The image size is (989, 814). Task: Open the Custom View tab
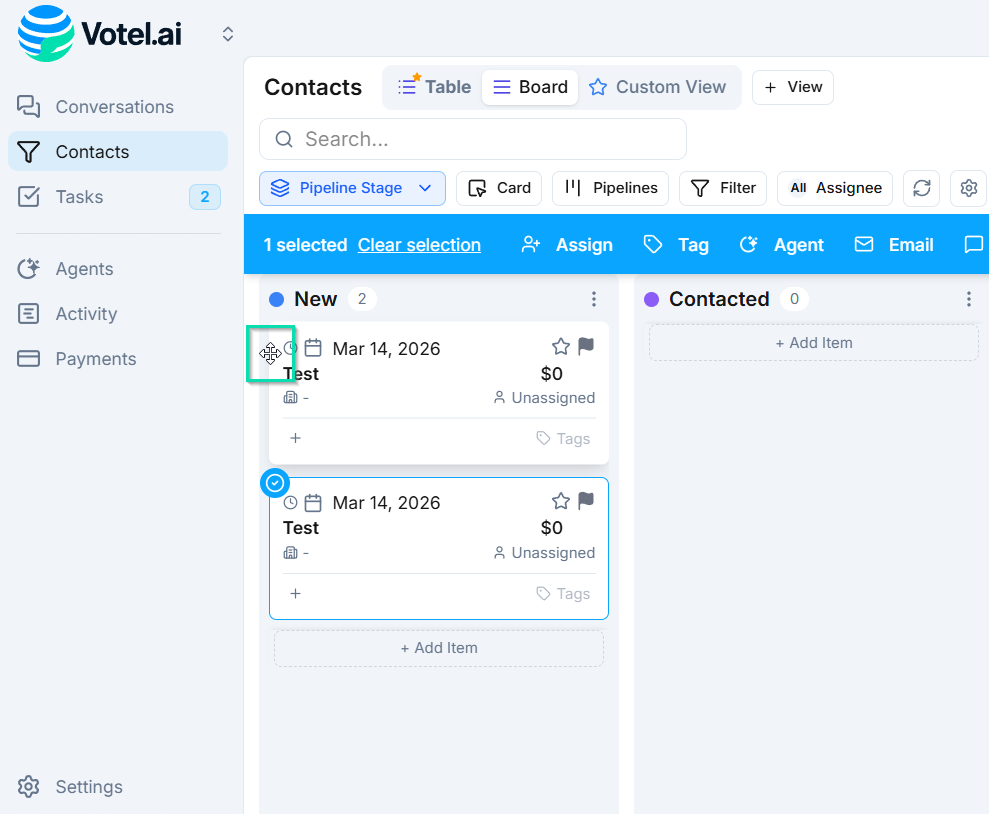coord(659,87)
